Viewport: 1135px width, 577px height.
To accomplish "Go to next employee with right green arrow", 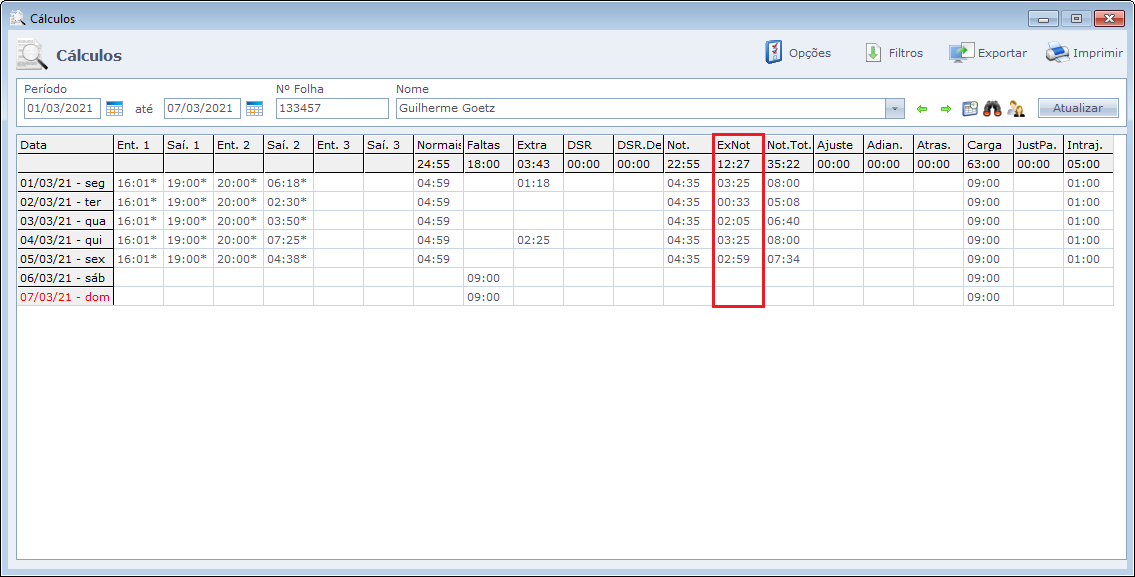I will point(945,108).
